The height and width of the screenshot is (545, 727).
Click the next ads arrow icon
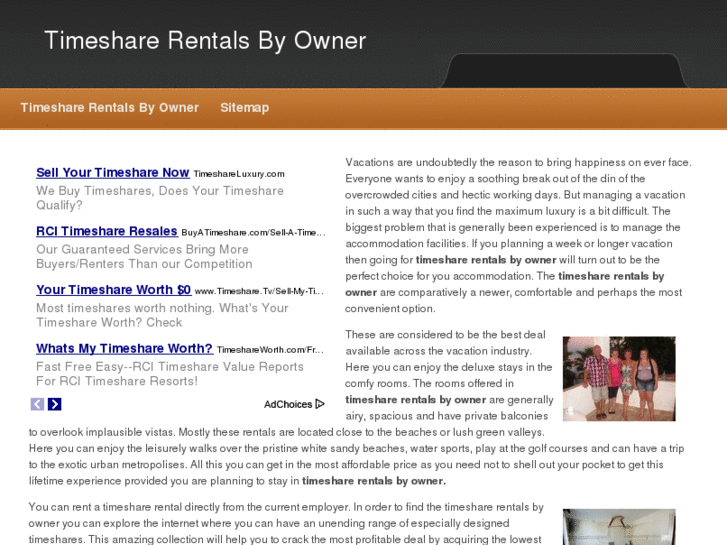54,404
